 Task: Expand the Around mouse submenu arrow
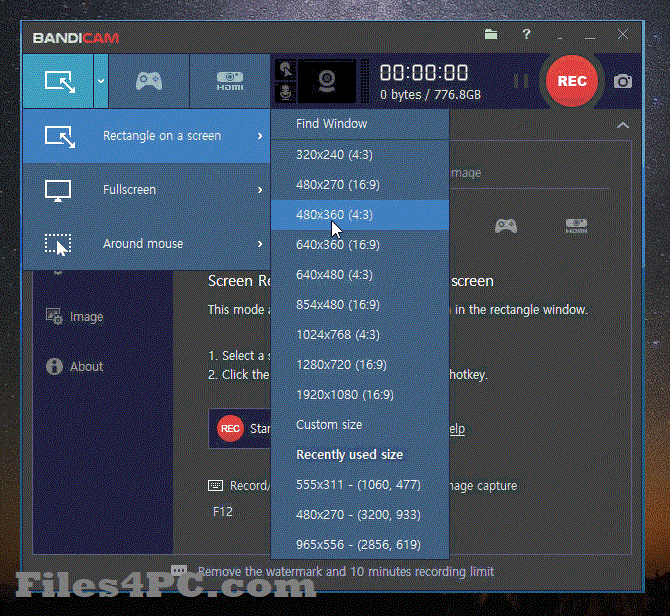[260, 243]
